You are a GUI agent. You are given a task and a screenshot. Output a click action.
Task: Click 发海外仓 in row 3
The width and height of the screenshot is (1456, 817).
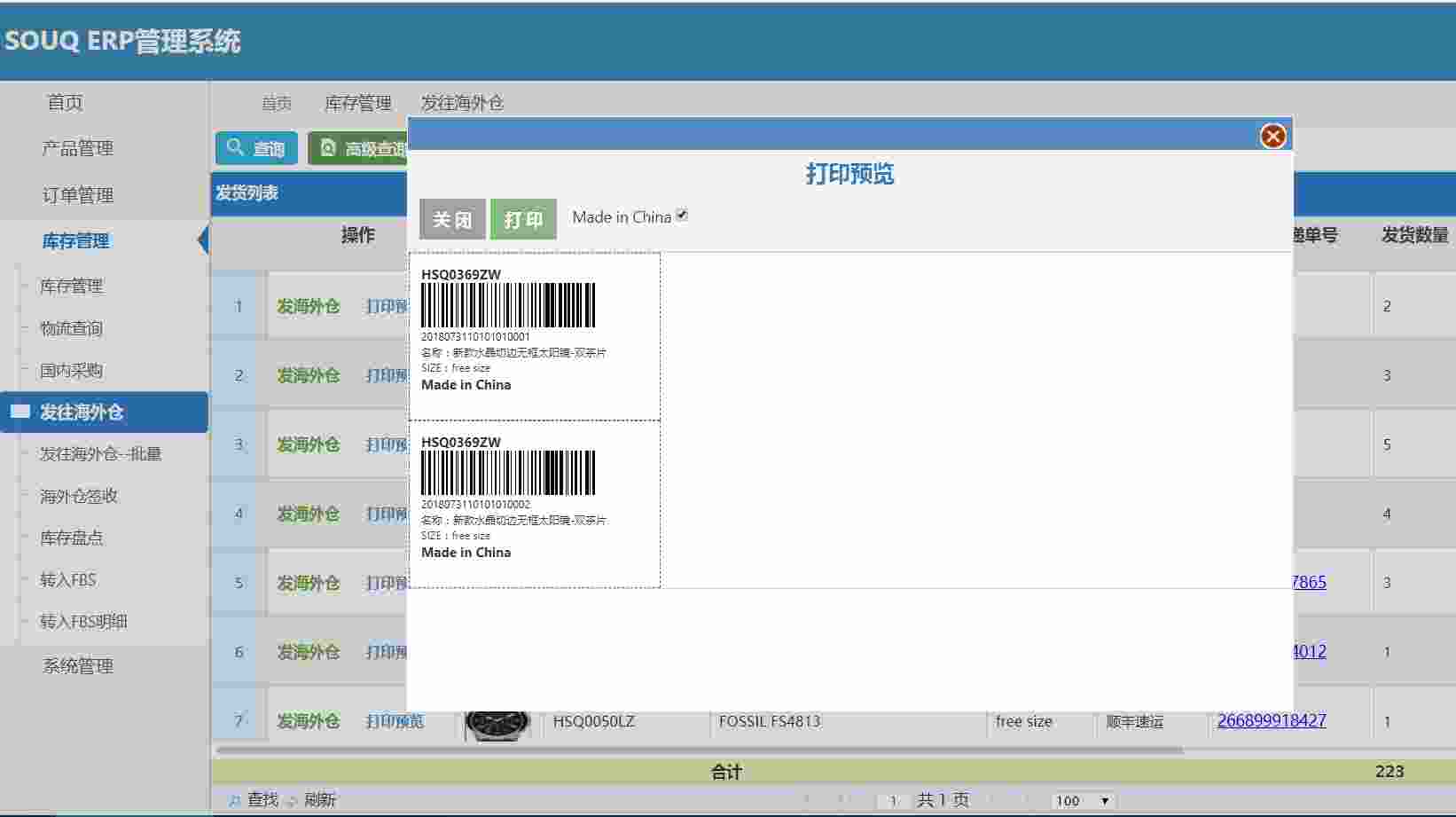(309, 444)
